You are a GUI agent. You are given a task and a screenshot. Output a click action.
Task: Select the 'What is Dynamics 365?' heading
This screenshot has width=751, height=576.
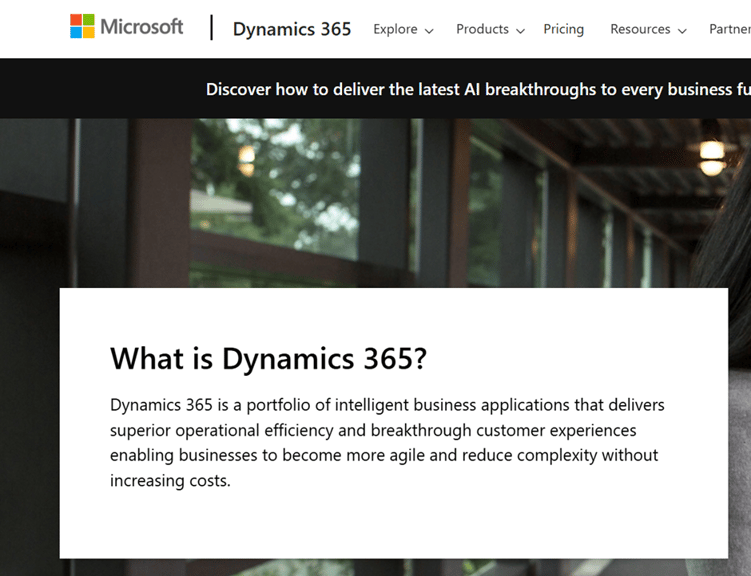click(x=268, y=358)
